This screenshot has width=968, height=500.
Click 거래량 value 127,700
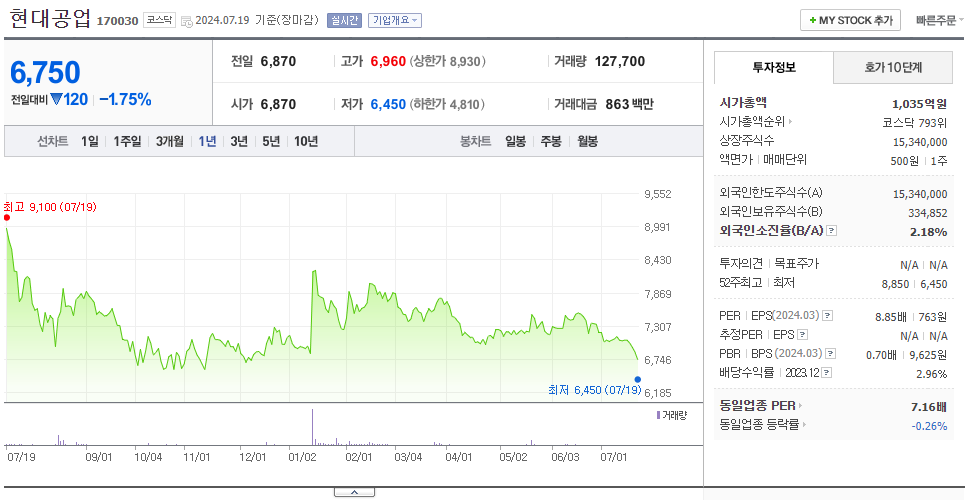tap(620, 61)
